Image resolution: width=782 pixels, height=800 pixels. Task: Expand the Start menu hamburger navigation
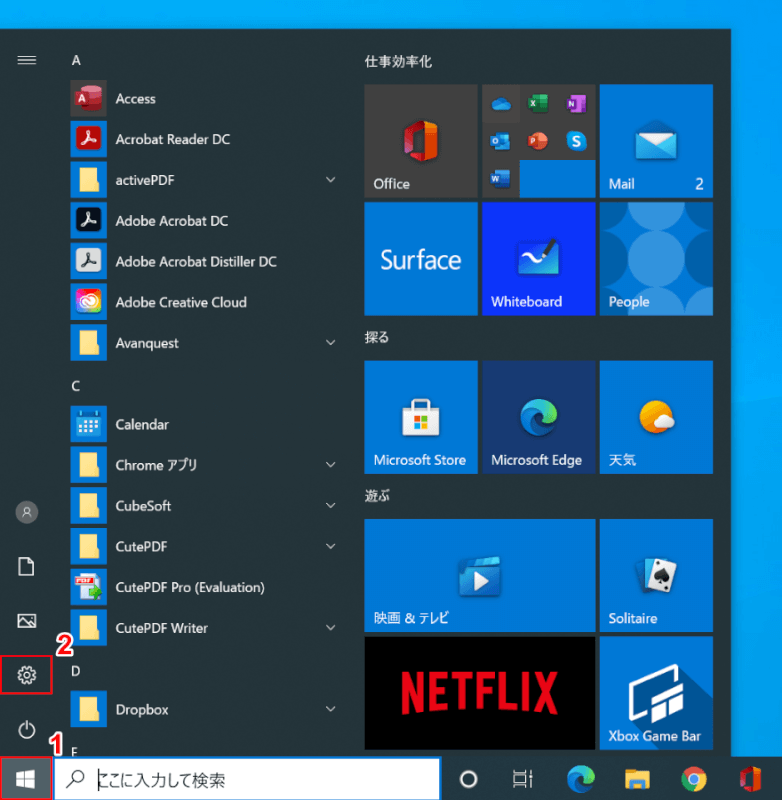(27, 60)
